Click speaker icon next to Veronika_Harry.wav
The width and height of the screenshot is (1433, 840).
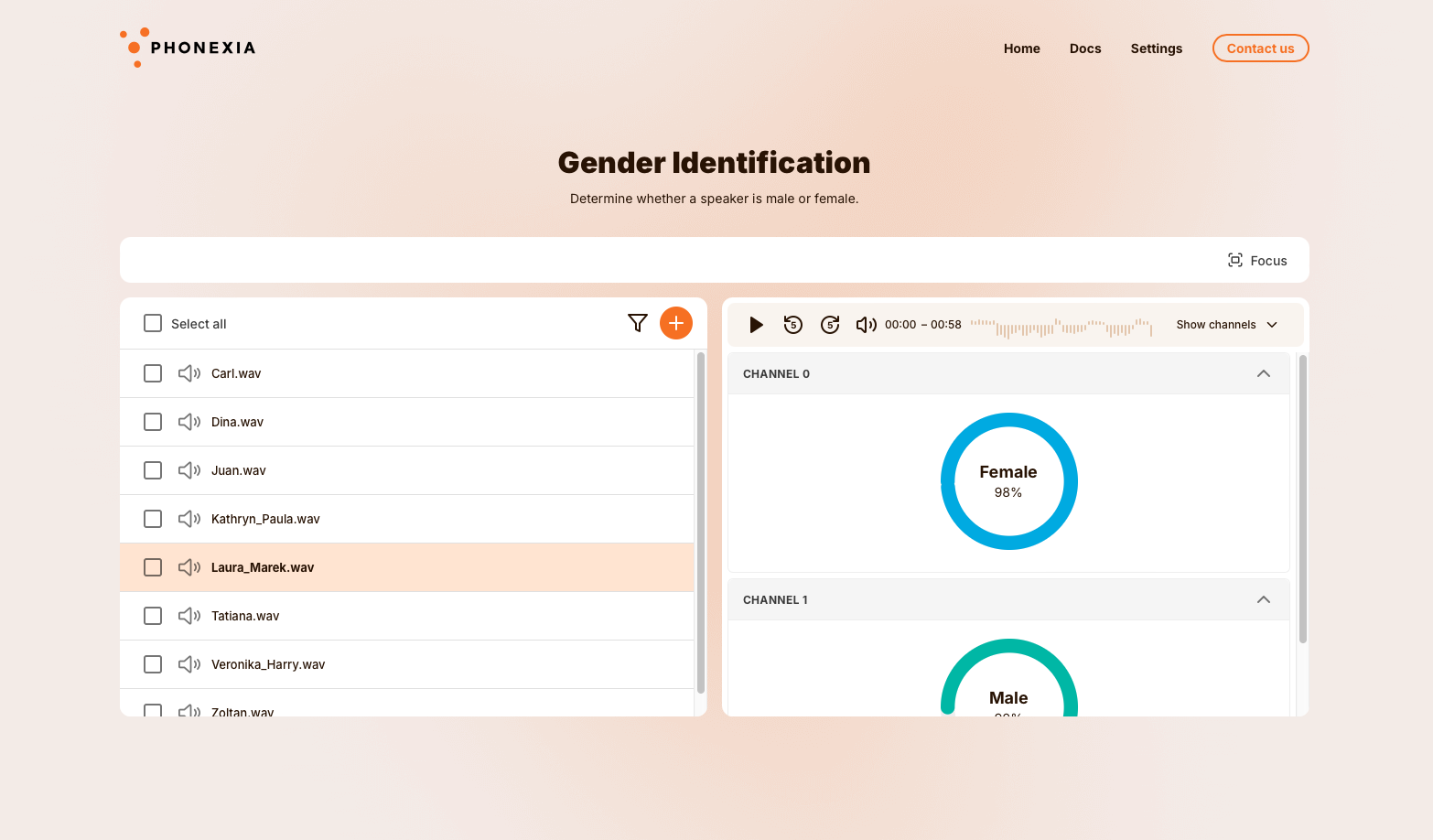click(189, 664)
